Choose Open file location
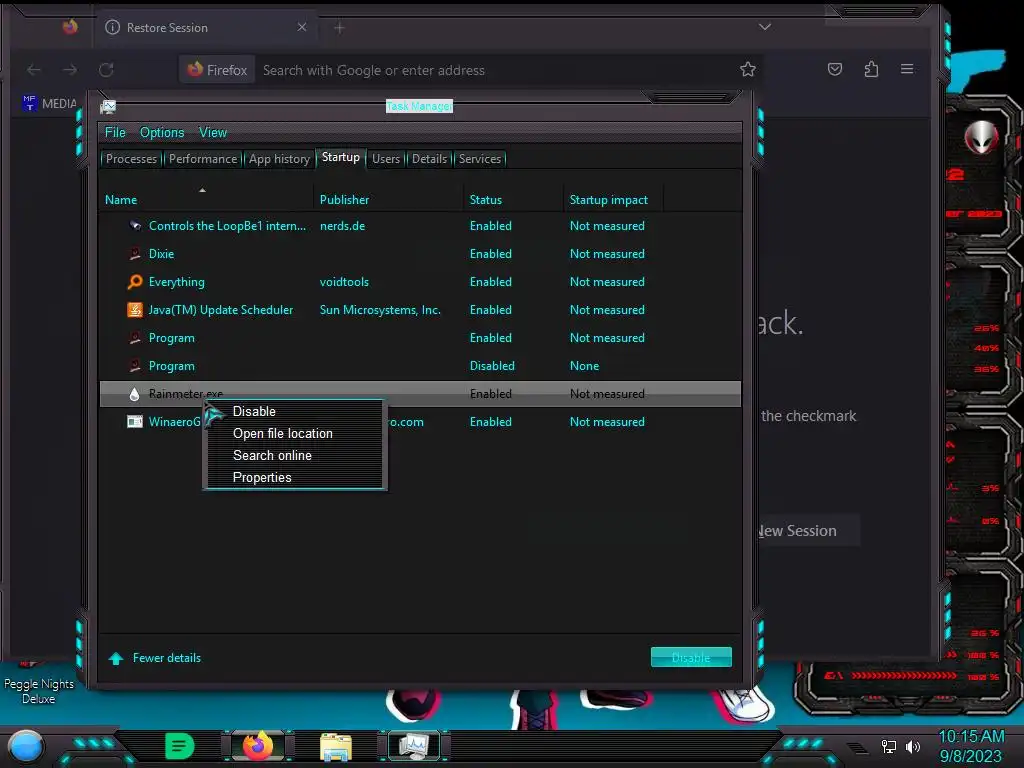 (295, 434)
